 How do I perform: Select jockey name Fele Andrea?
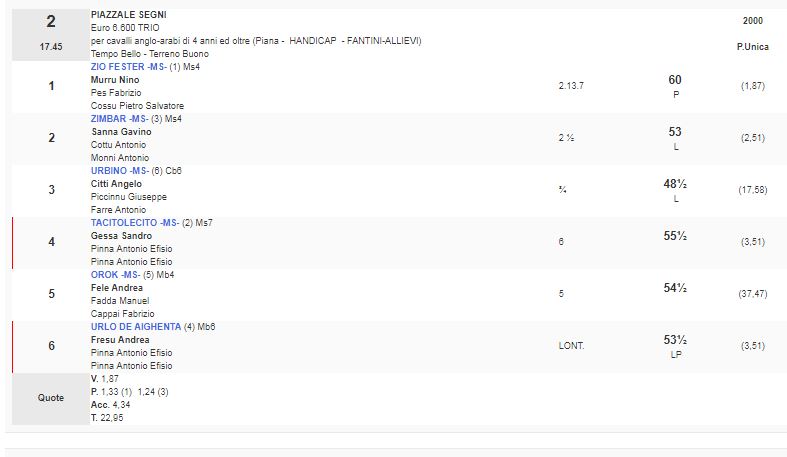116,288
